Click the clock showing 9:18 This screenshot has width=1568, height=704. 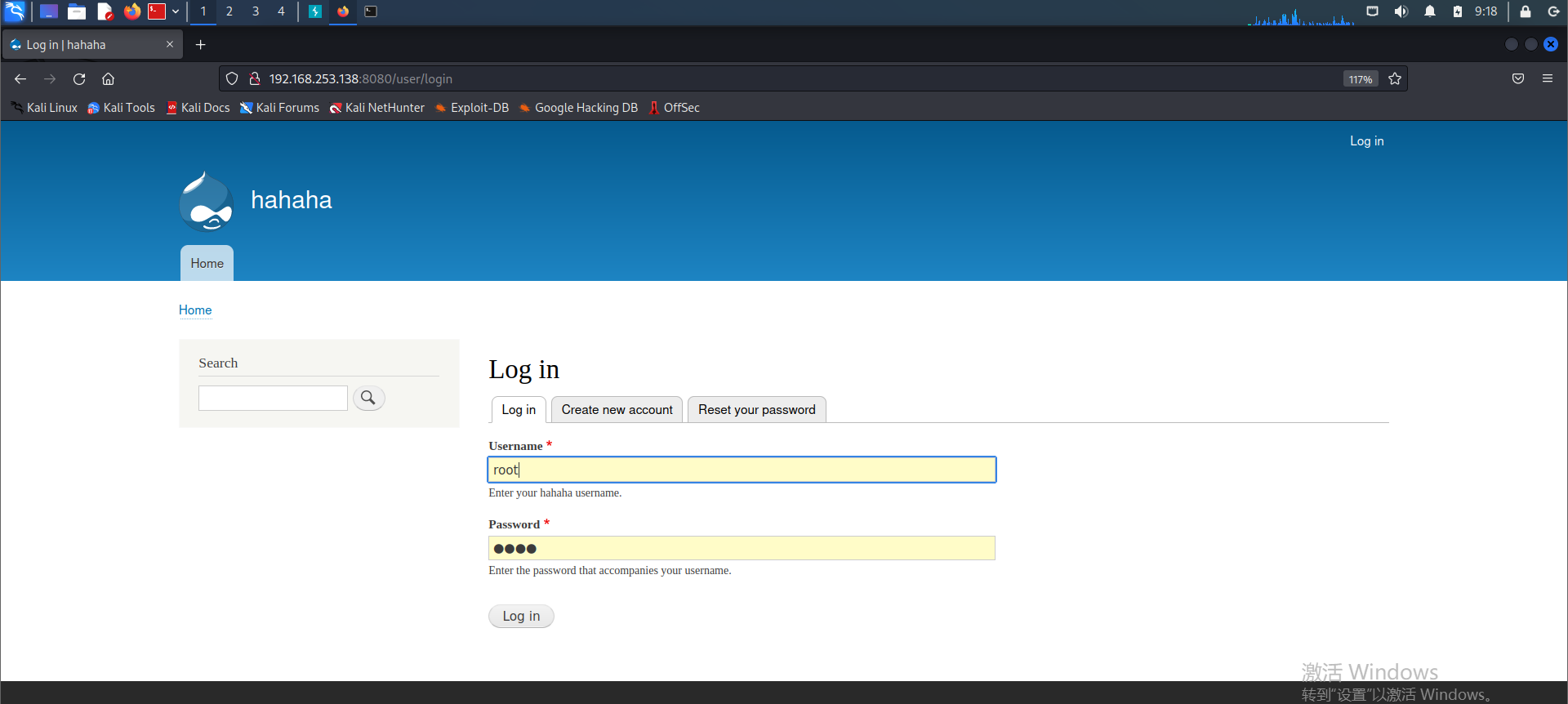pos(1486,11)
